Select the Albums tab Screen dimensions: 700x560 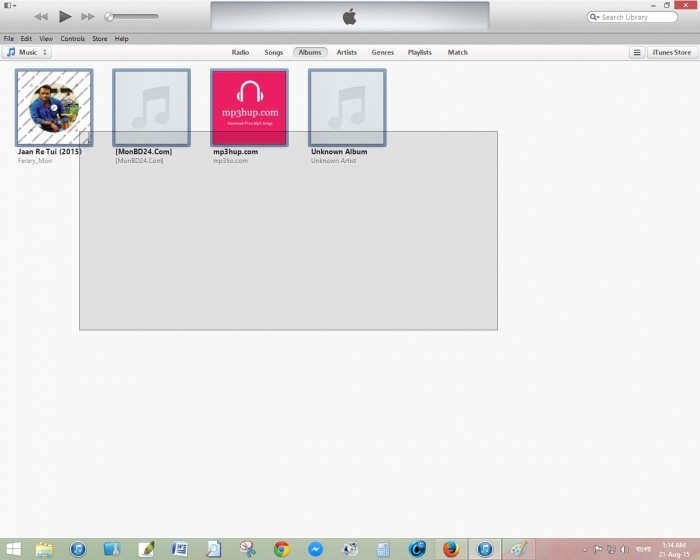pos(310,52)
